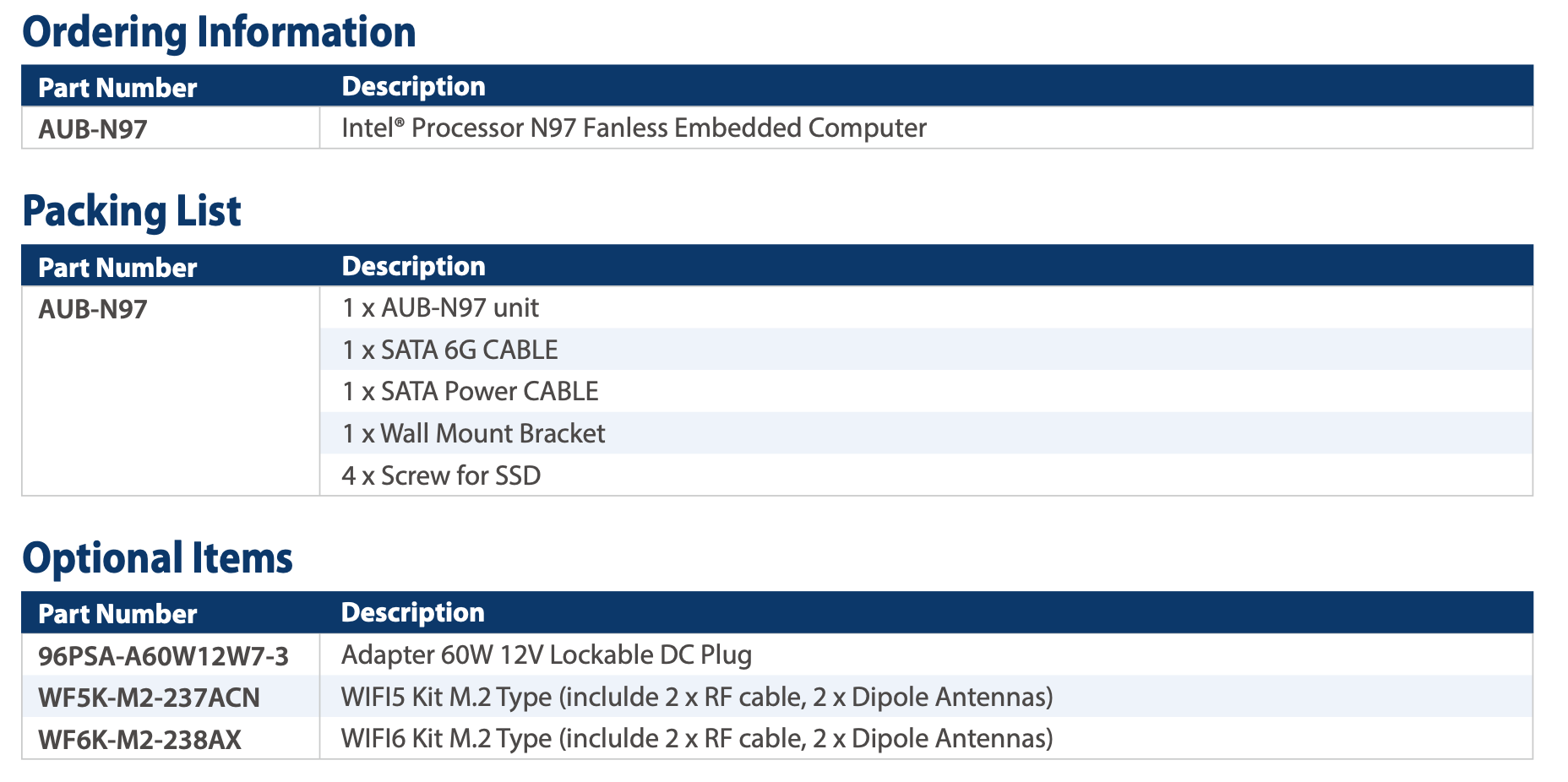Viewport: 1568px width, 782px height.
Task: Click AUB-N97 part number under Ordering Information
Action: coord(93,129)
